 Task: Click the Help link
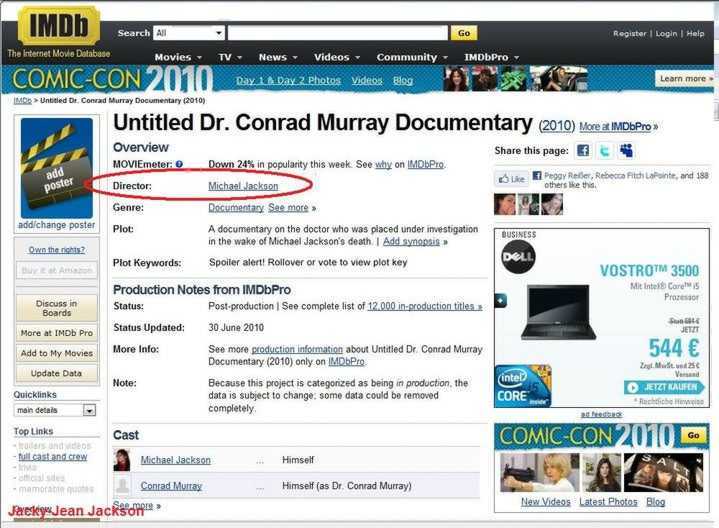[x=695, y=33]
